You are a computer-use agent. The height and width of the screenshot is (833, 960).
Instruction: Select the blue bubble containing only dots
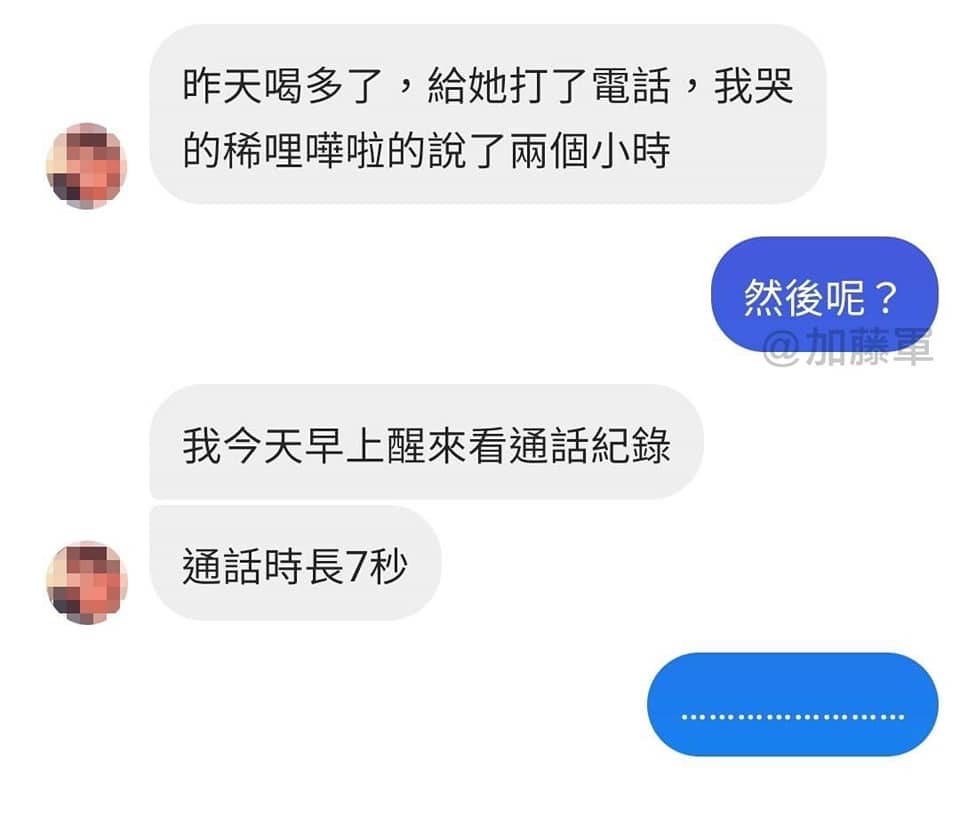(792, 704)
